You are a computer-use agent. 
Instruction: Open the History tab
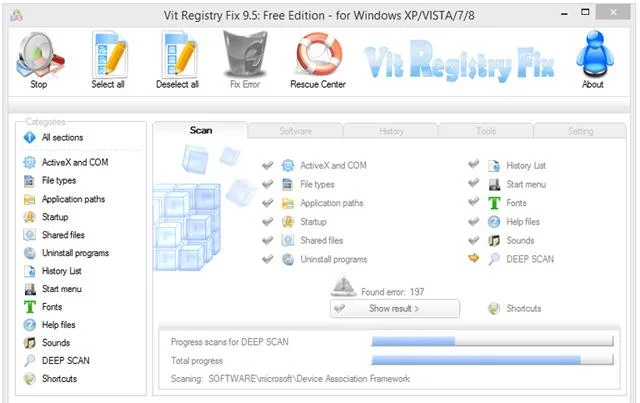pyautogui.click(x=391, y=131)
